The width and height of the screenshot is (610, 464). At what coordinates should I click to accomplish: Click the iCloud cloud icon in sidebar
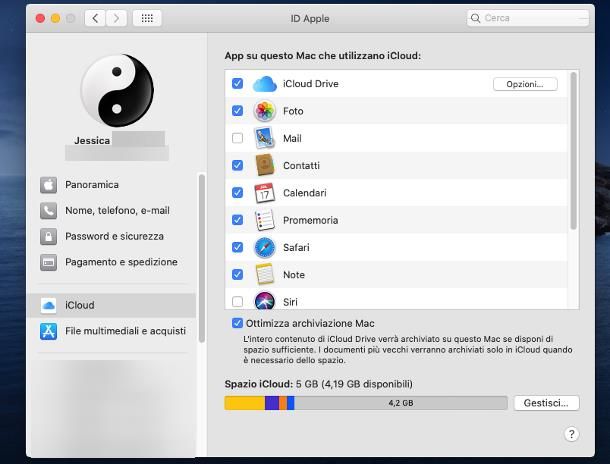pyautogui.click(x=49, y=305)
